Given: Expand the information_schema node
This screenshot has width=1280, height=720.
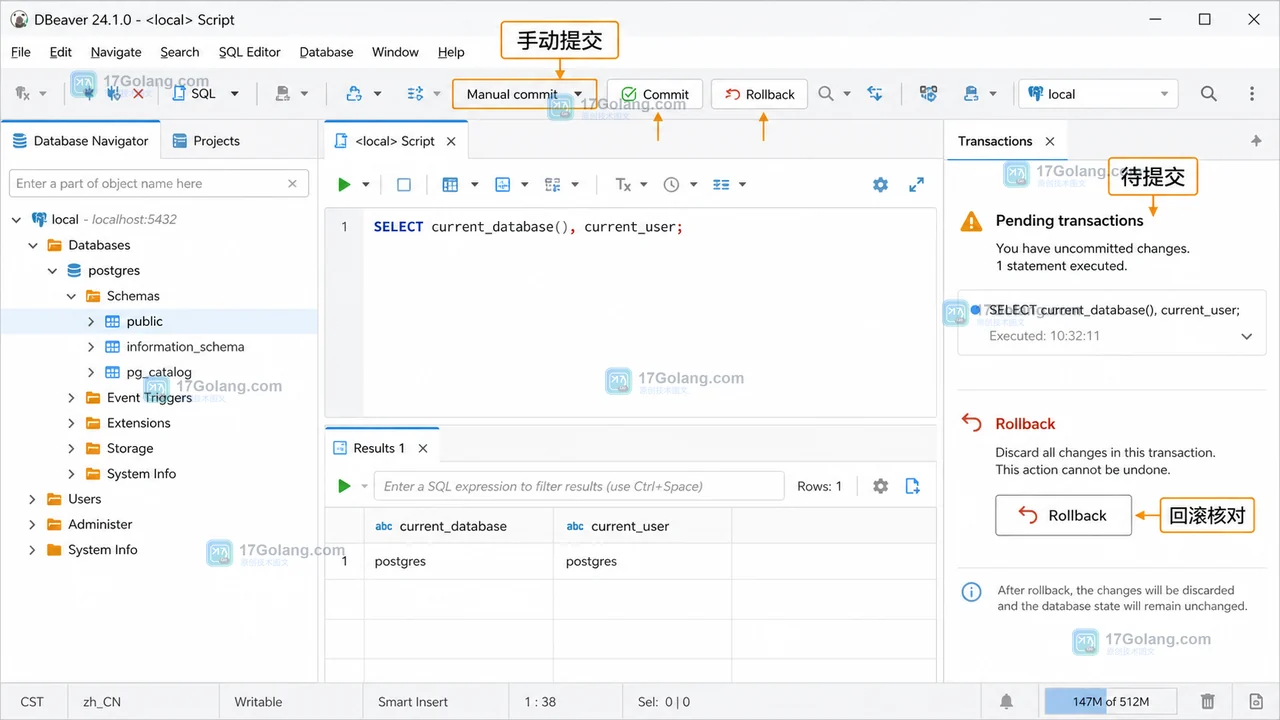Looking at the screenshot, I should coord(90,347).
